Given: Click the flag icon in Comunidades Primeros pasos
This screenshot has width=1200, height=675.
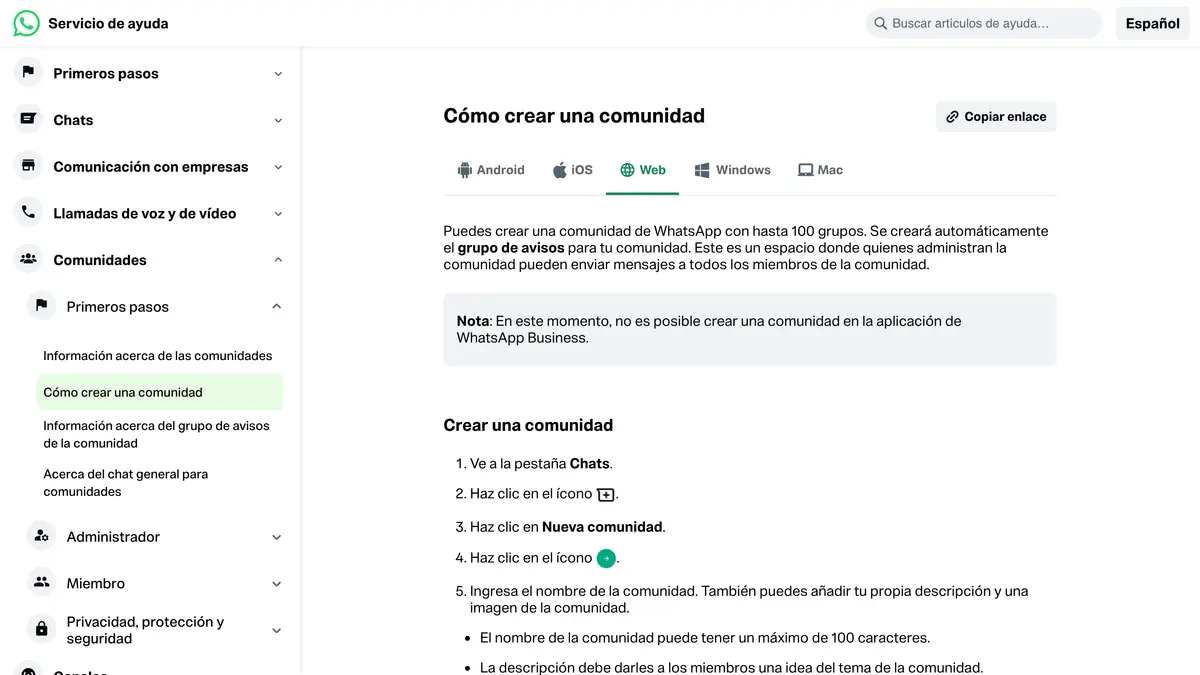Looking at the screenshot, I should (x=41, y=306).
